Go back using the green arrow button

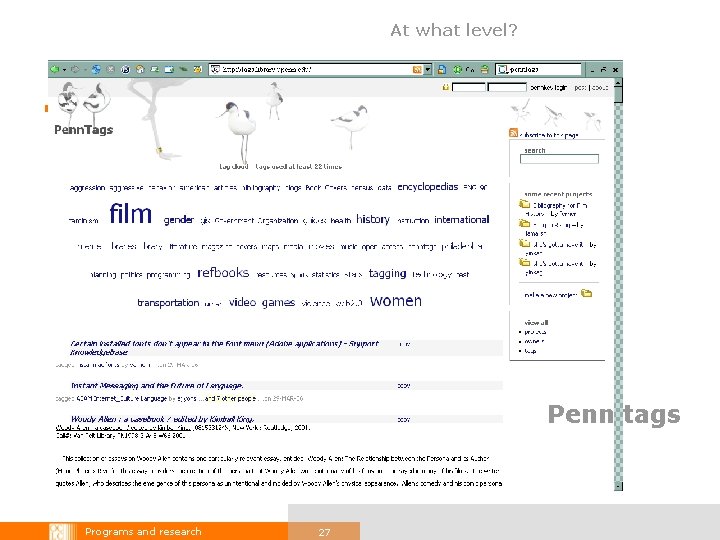[x=55, y=69]
